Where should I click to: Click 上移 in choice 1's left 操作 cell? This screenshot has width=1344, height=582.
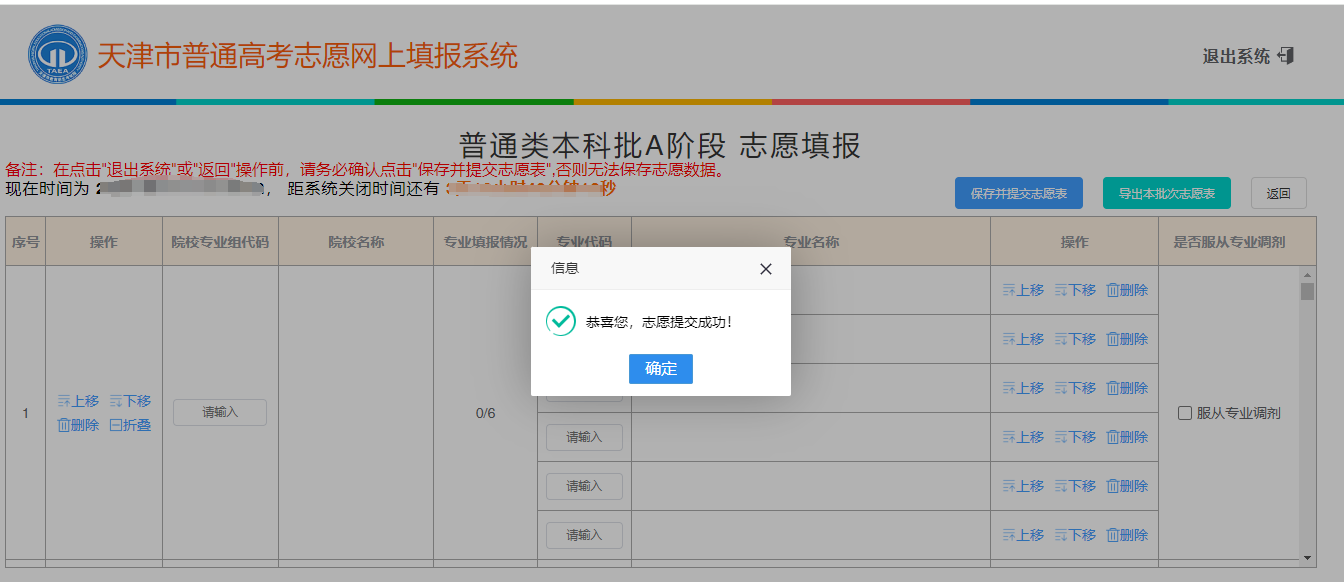tap(78, 401)
